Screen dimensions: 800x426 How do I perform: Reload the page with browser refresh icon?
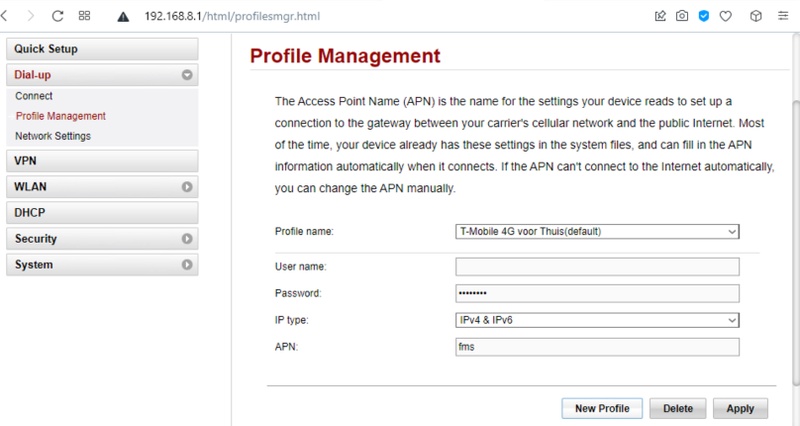[57, 16]
